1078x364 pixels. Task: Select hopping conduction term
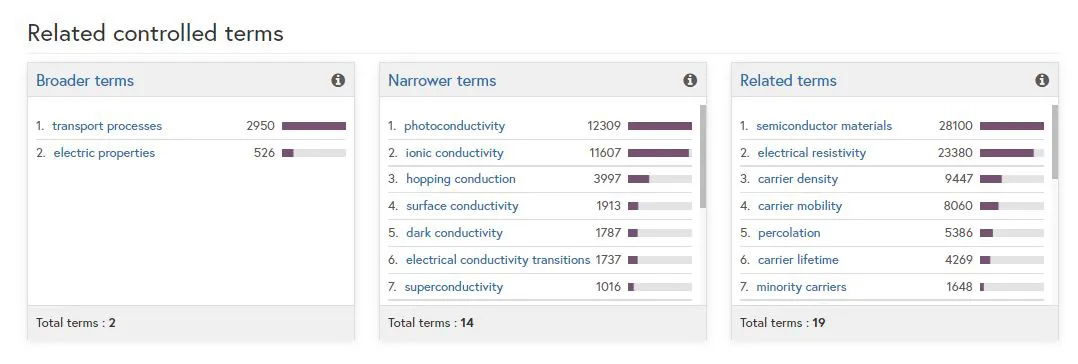(461, 179)
